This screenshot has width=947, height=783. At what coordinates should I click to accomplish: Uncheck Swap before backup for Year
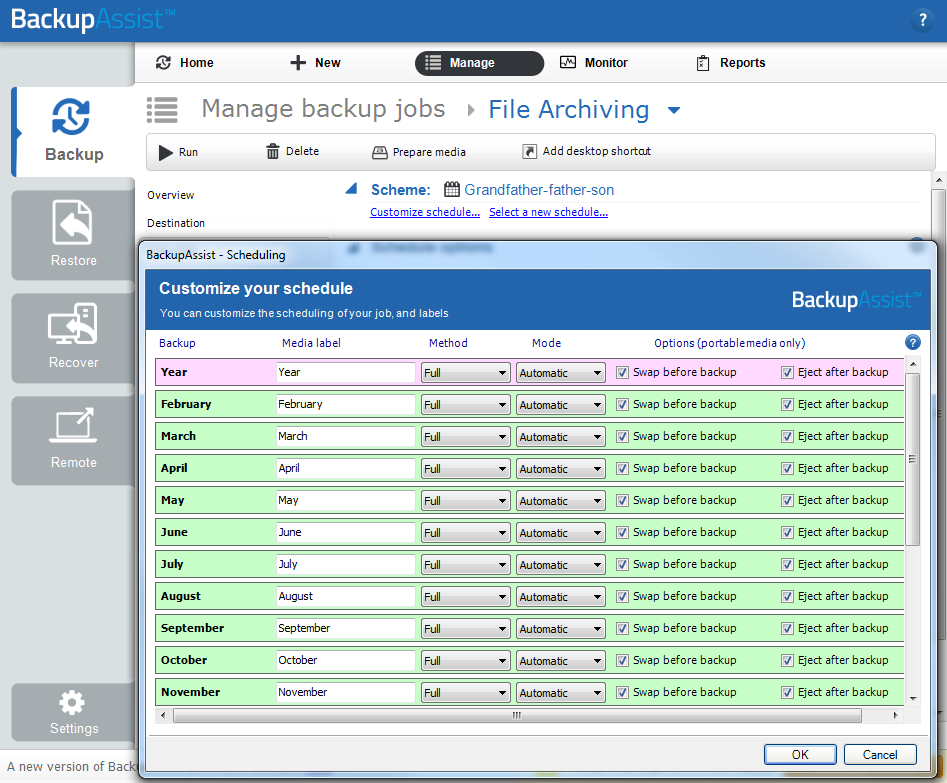pos(623,373)
